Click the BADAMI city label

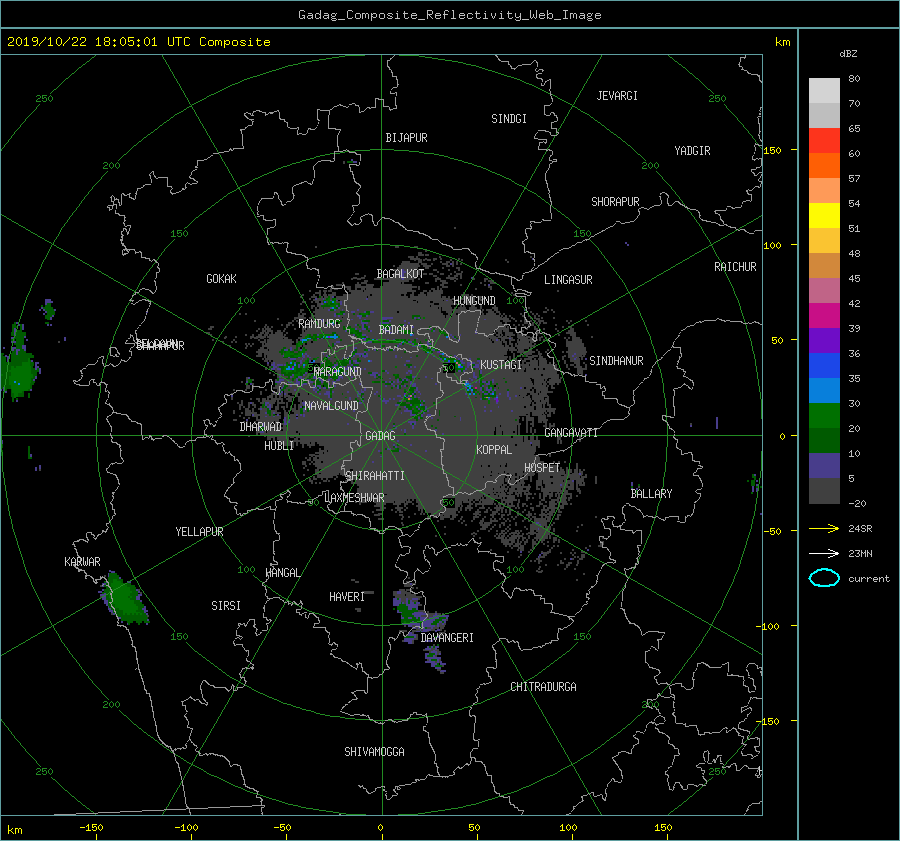[396, 330]
